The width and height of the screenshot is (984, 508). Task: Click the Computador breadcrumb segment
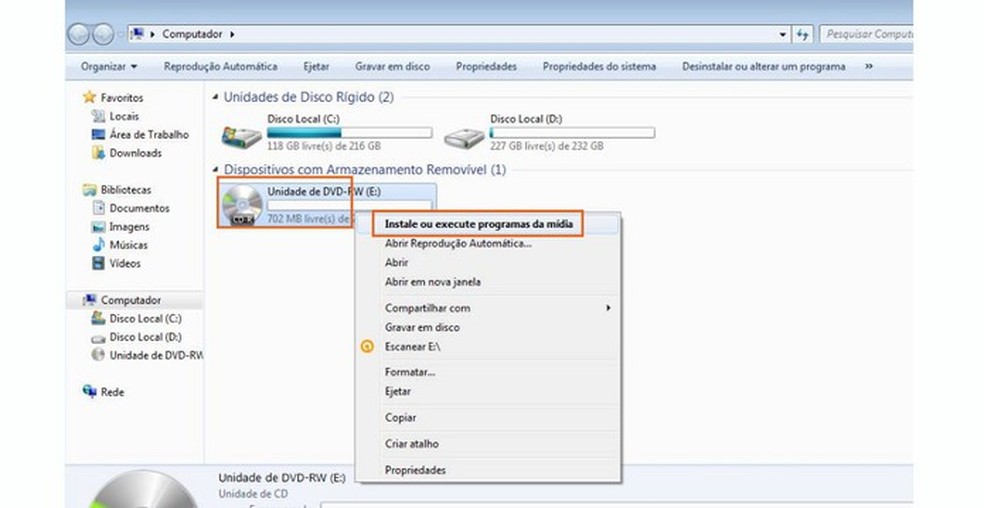192,34
